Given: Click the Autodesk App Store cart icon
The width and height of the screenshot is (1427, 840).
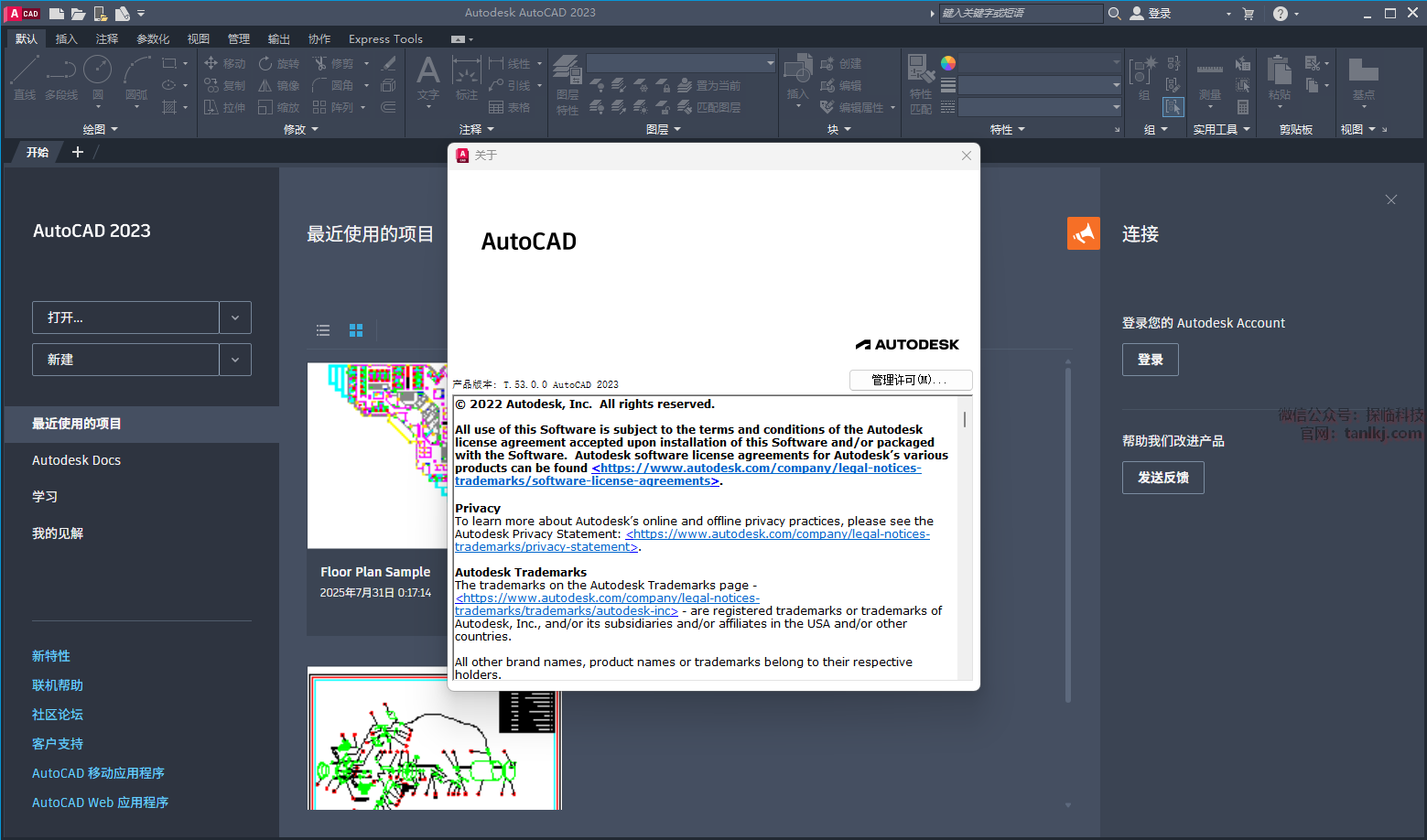Looking at the screenshot, I should 1249,14.
